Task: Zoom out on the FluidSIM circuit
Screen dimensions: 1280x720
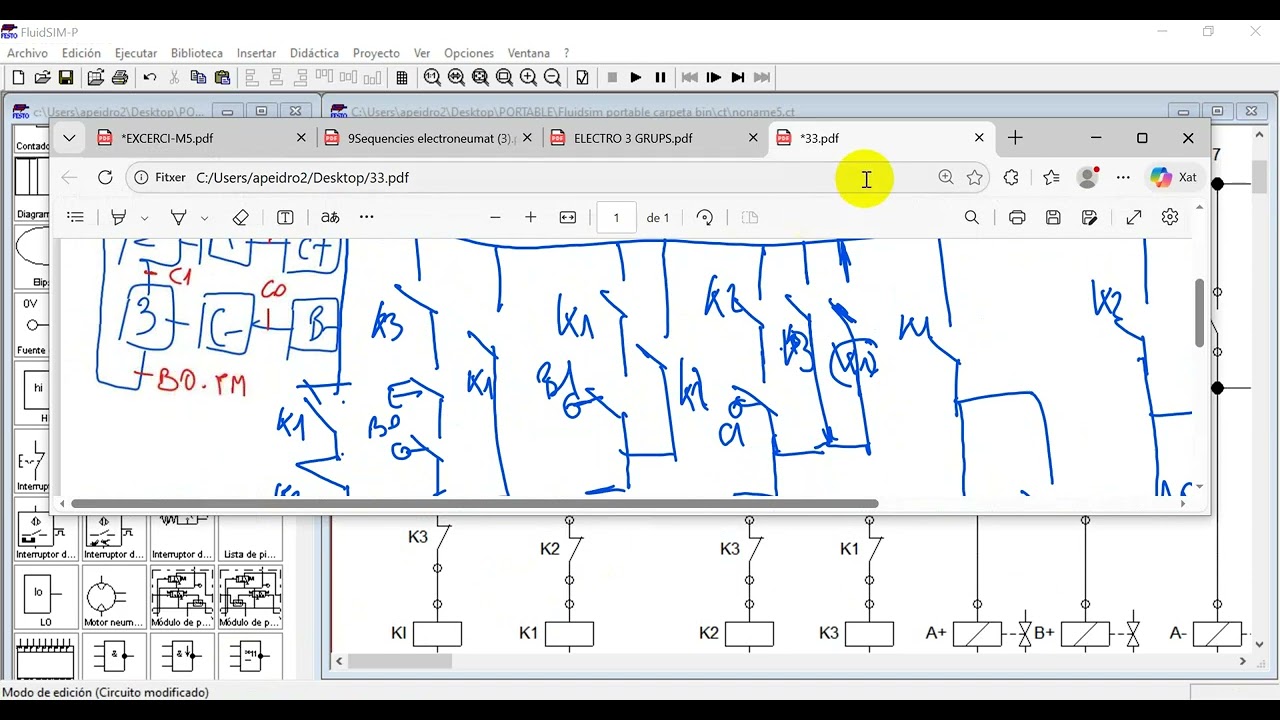Action: tap(552, 77)
